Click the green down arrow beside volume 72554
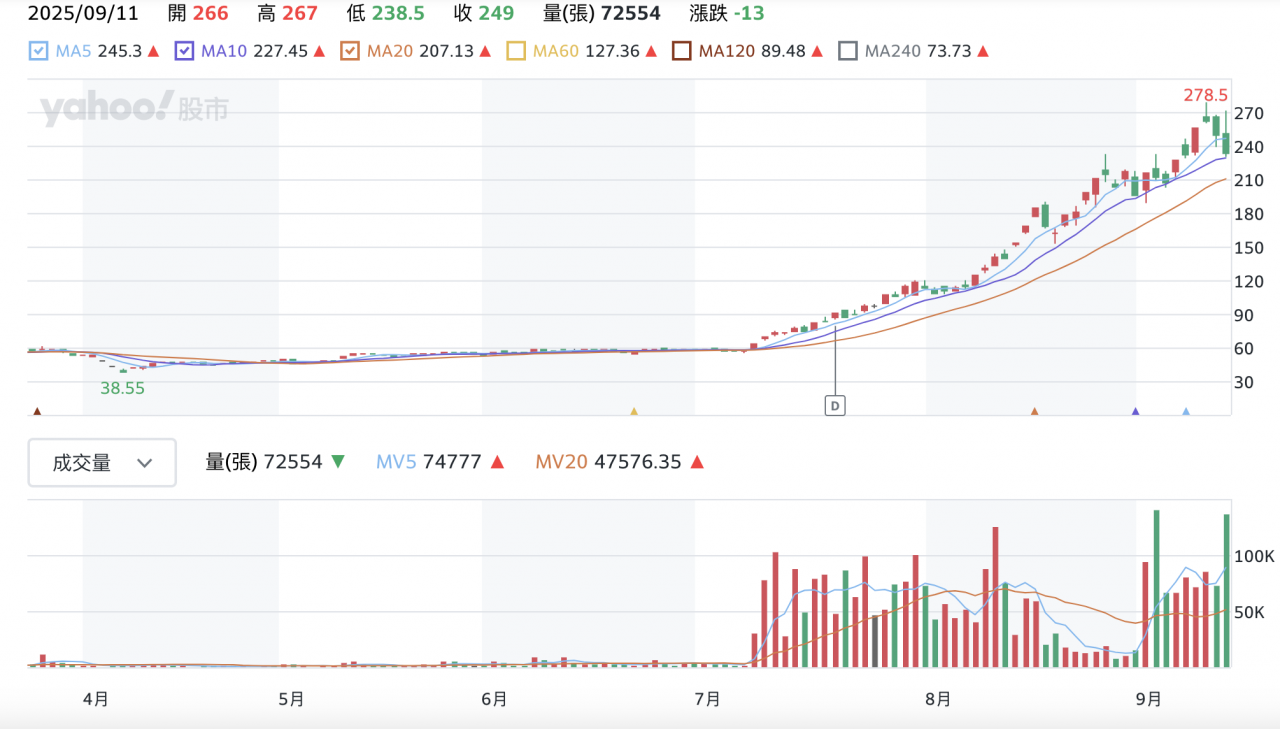 coord(337,462)
